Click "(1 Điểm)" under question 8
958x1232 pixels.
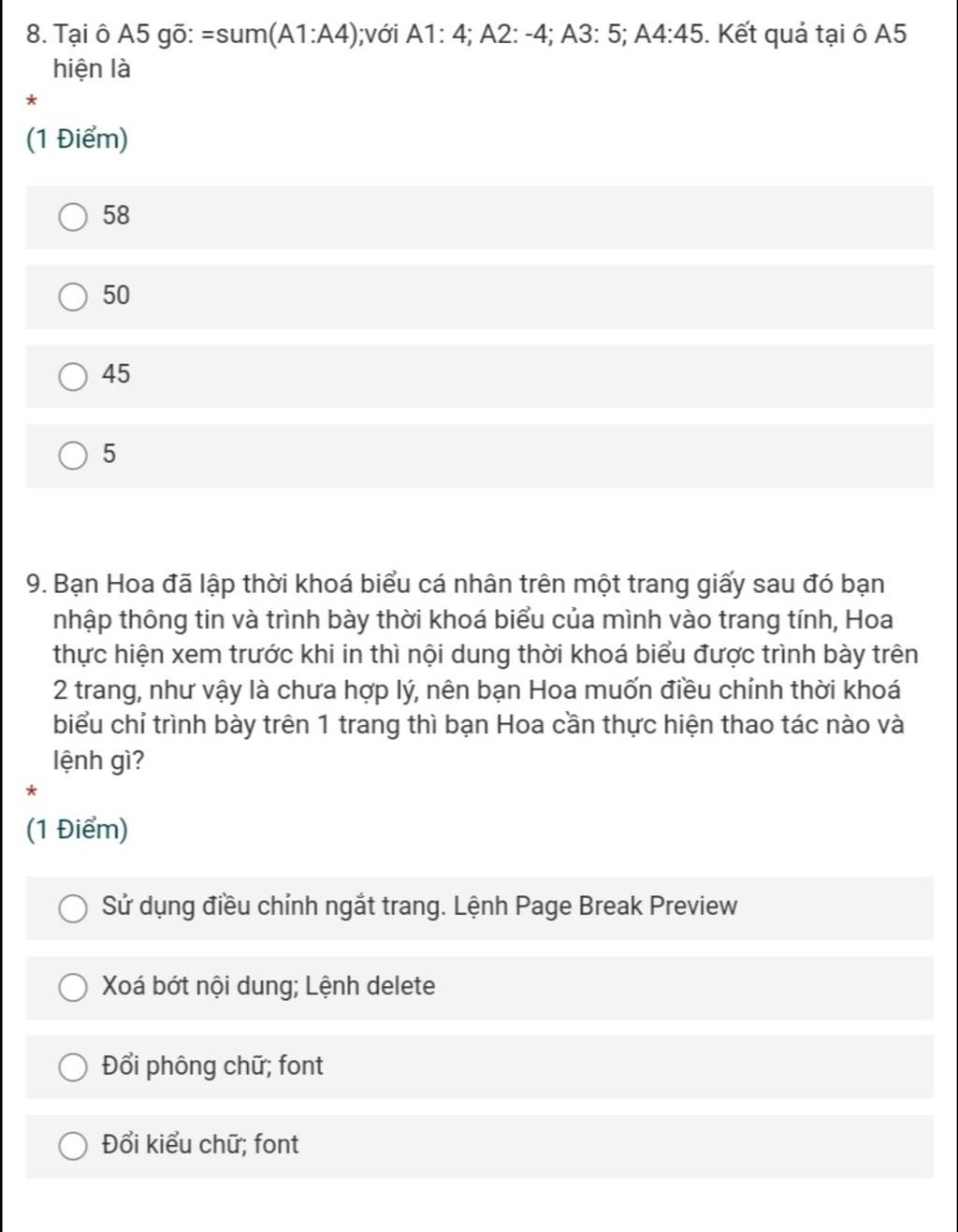(x=78, y=139)
